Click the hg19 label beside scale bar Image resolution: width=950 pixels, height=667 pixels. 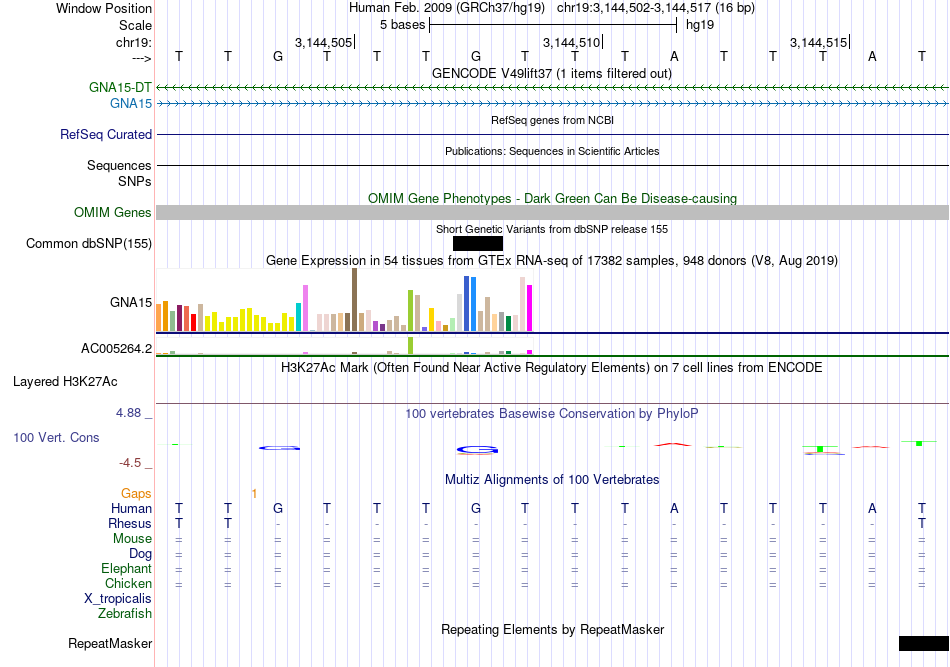click(x=700, y=25)
